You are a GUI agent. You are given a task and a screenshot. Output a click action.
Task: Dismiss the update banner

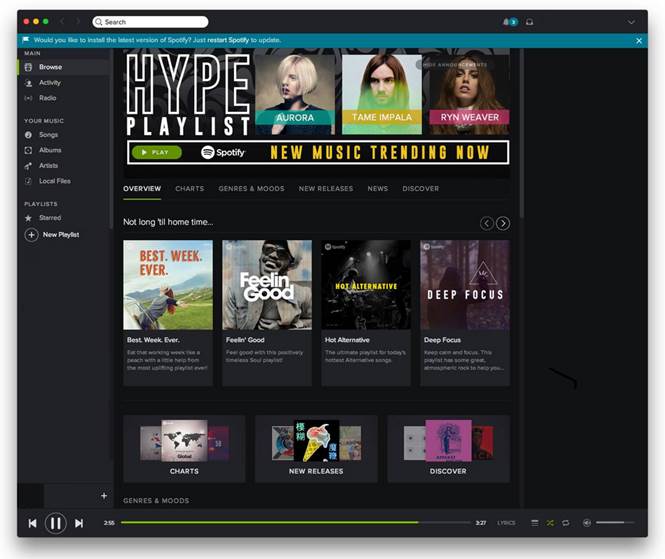(639, 41)
